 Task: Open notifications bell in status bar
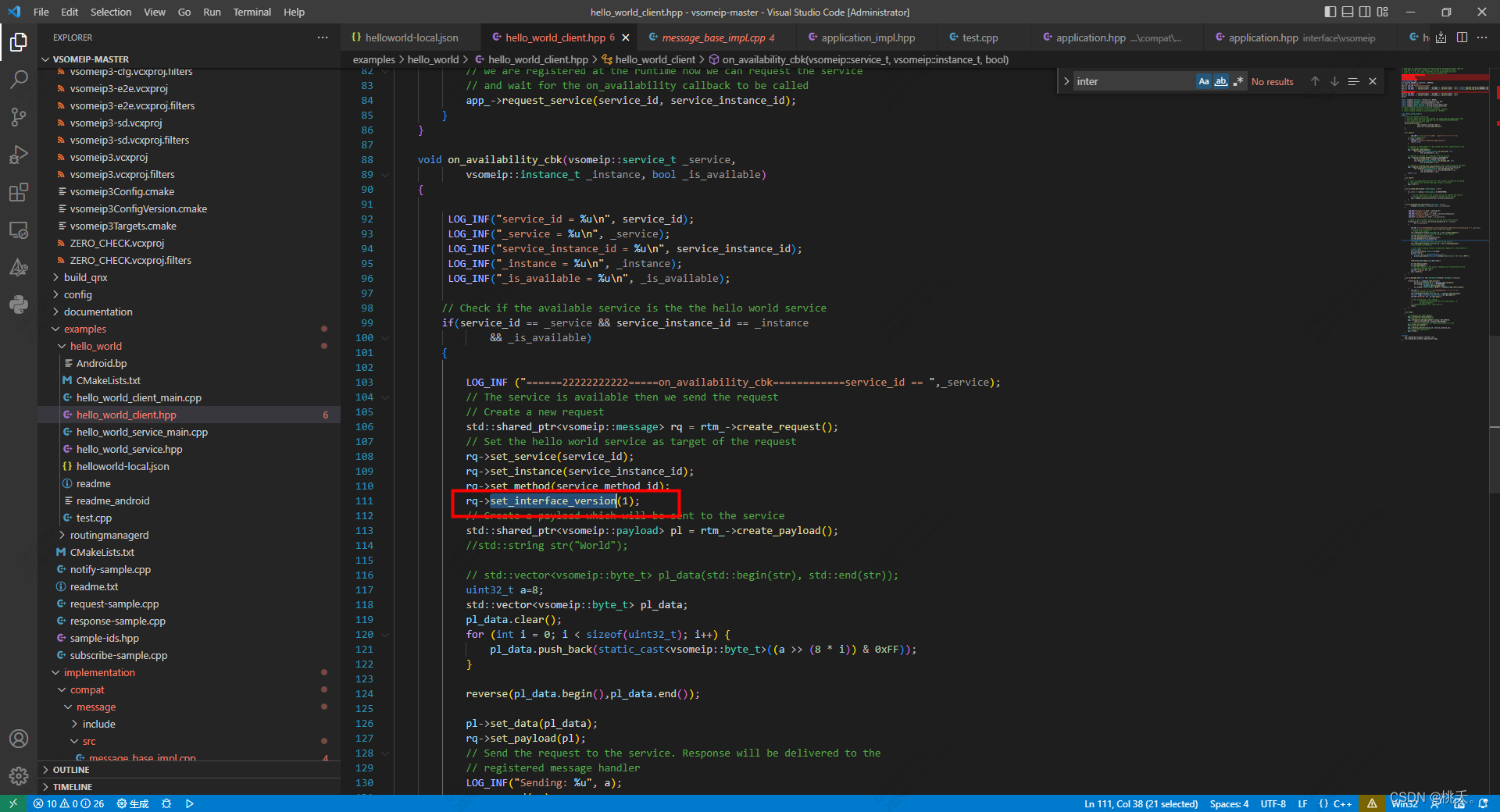pos(1484,803)
